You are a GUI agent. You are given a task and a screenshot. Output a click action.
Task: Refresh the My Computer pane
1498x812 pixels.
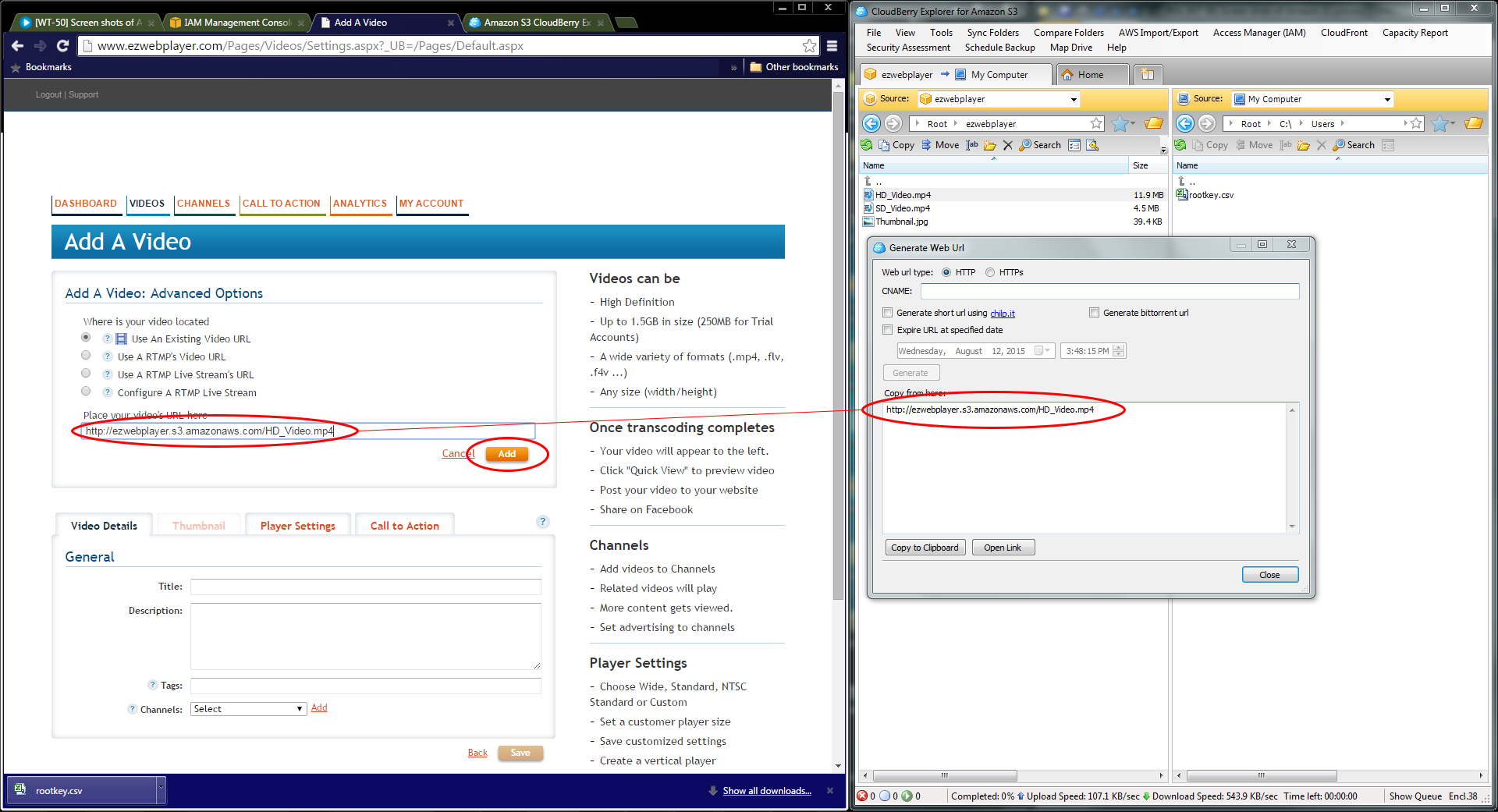click(x=1180, y=145)
